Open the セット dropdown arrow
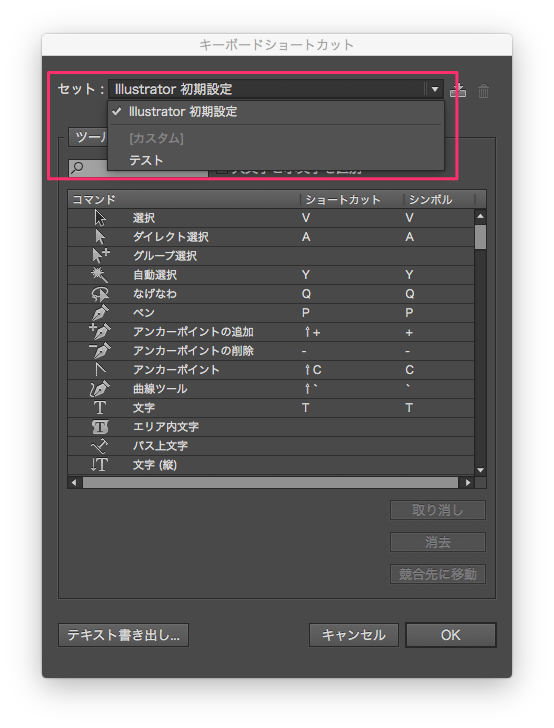Viewport: 554px width, 728px height. [435, 89]
